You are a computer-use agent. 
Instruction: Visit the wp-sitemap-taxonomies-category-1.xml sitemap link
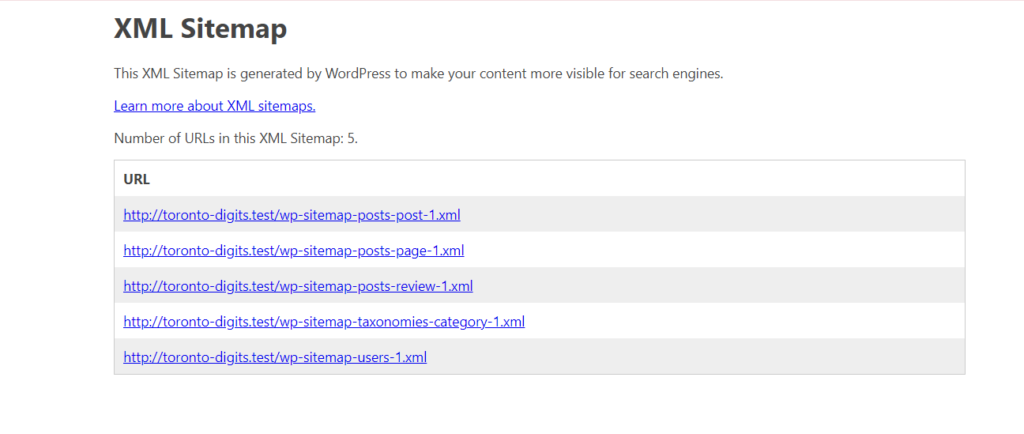point(323,322)
